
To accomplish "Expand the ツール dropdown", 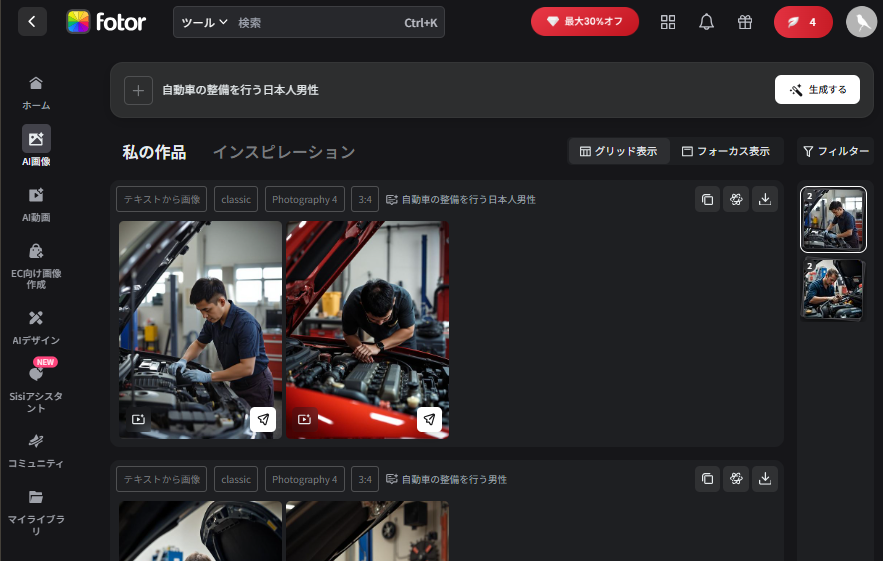I will point(204,22).
